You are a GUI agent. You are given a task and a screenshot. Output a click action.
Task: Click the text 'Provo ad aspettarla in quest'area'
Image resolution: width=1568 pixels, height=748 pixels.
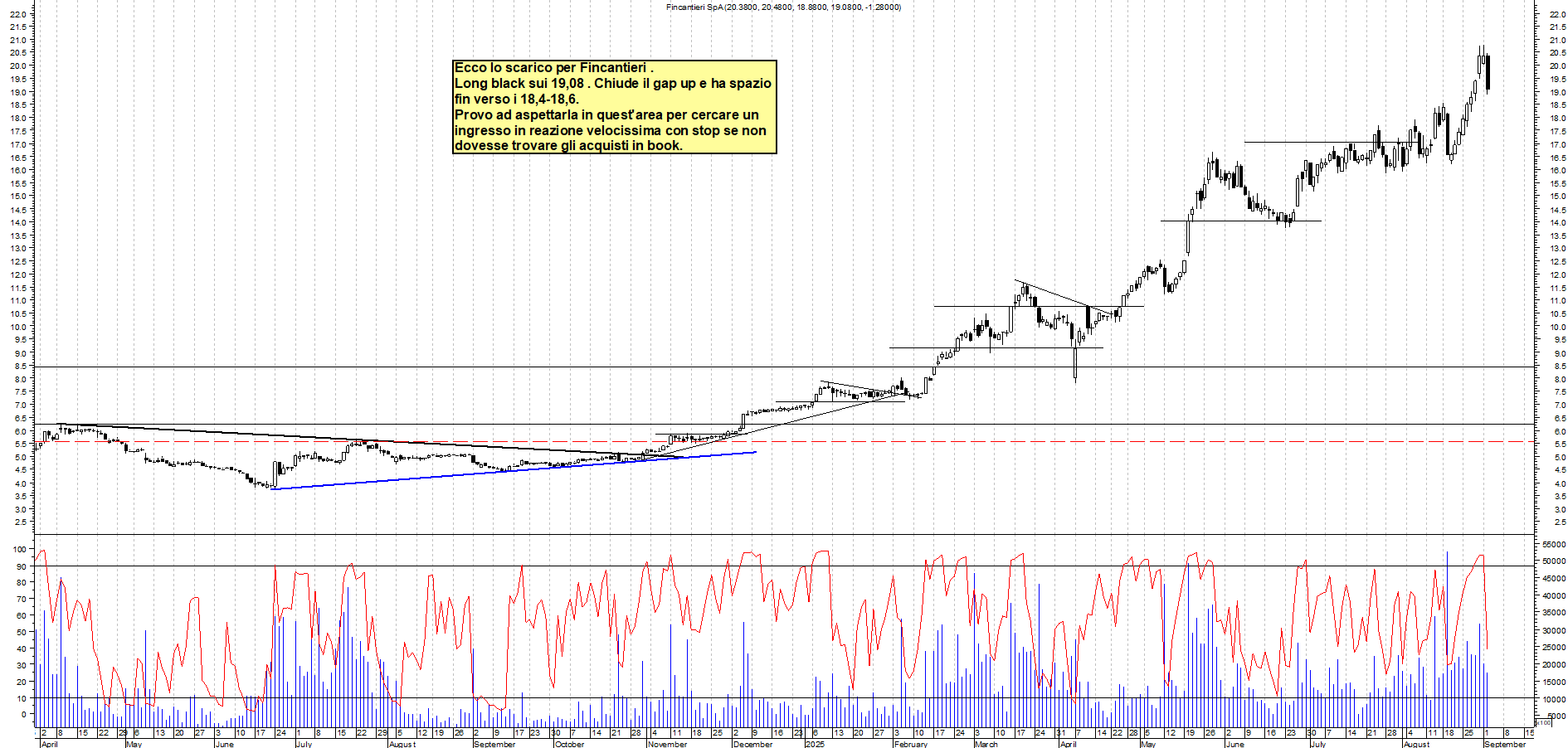[x=558, y=115]
